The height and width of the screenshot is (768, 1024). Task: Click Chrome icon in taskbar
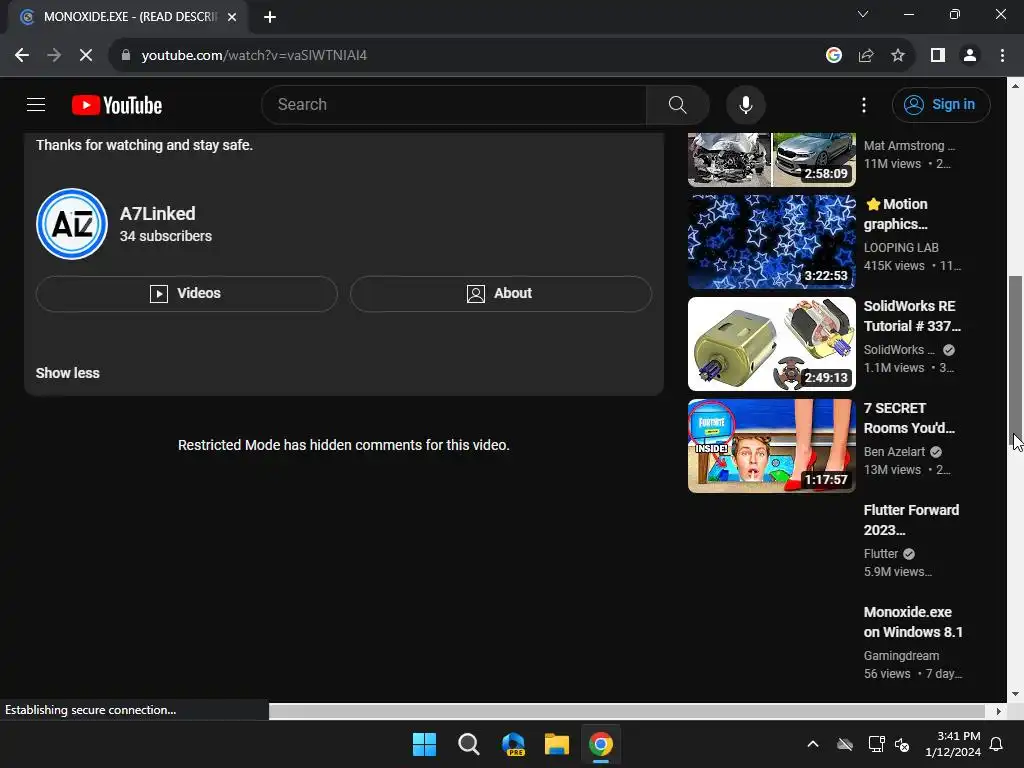601,744
